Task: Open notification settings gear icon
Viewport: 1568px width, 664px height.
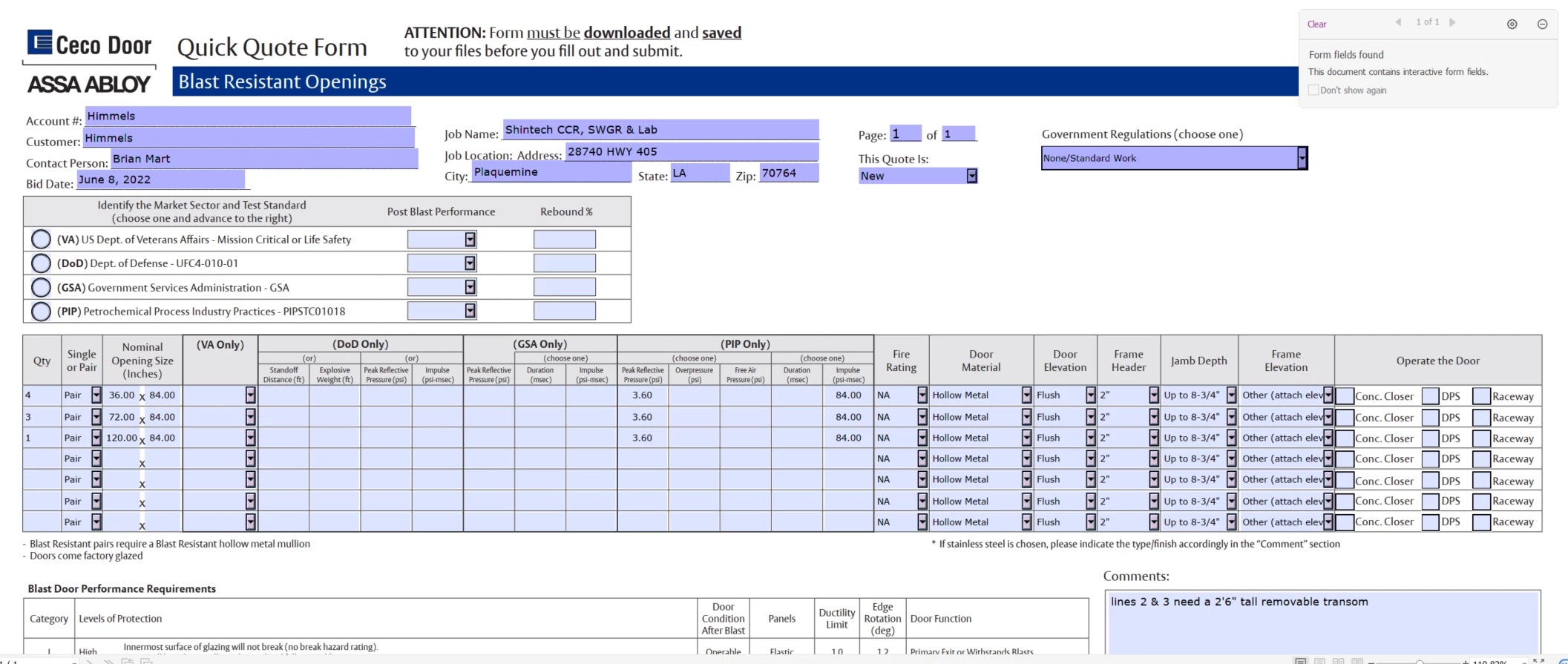Action: [1512, 24]
